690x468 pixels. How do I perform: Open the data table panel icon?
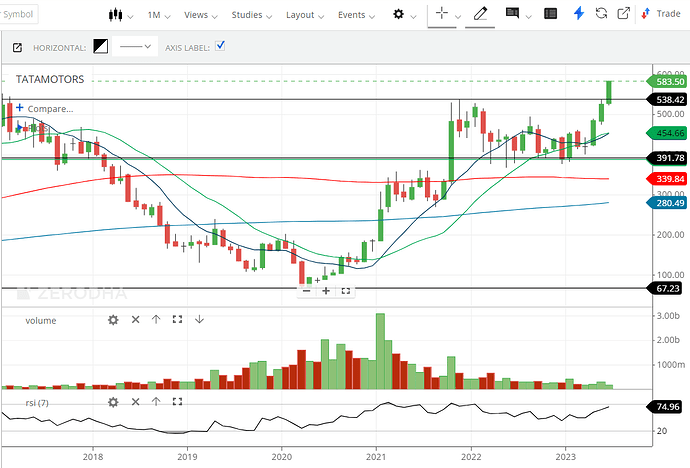click(551, 14)
